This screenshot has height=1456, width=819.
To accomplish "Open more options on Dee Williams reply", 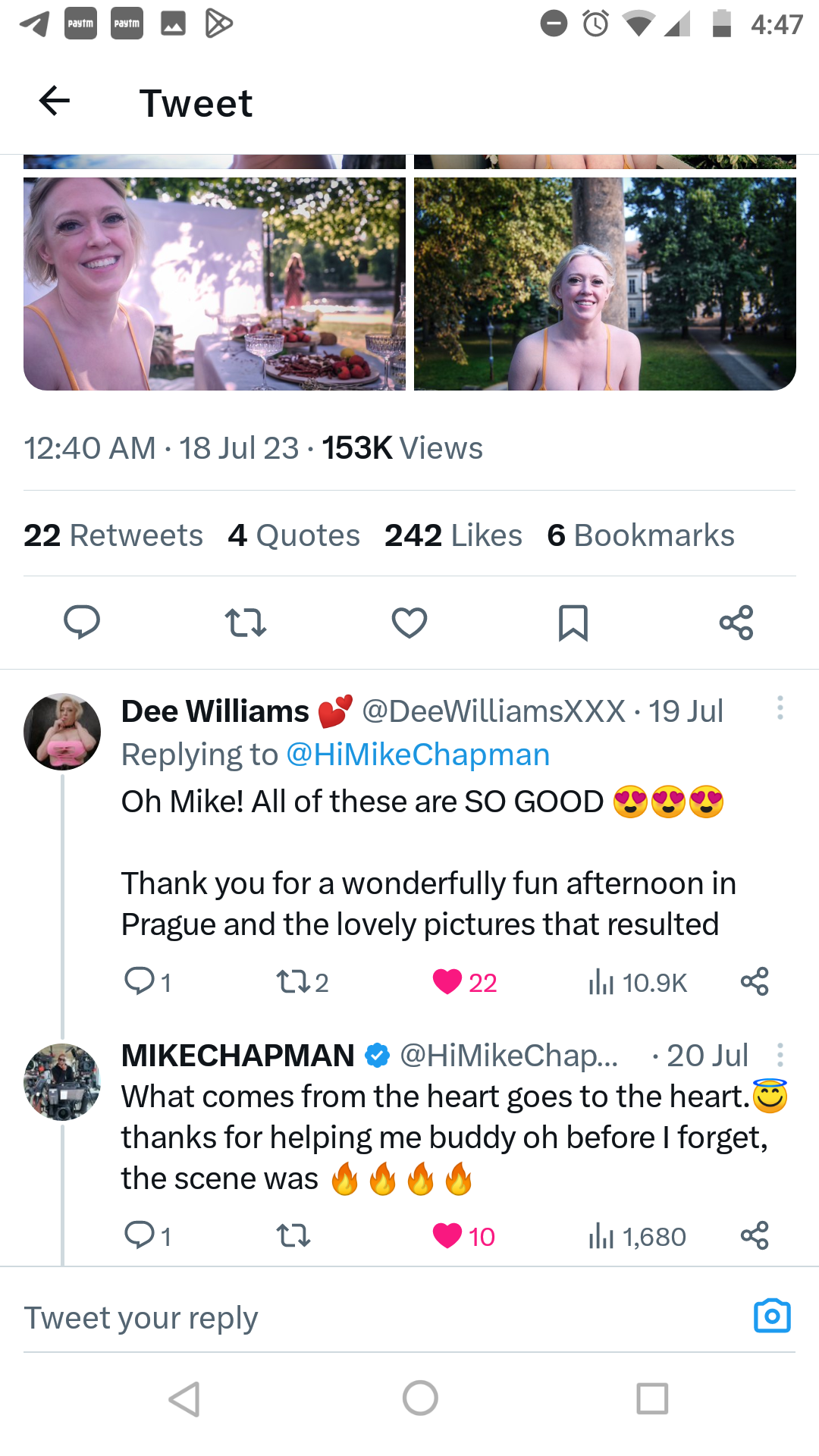I will (x=780, y=708).
